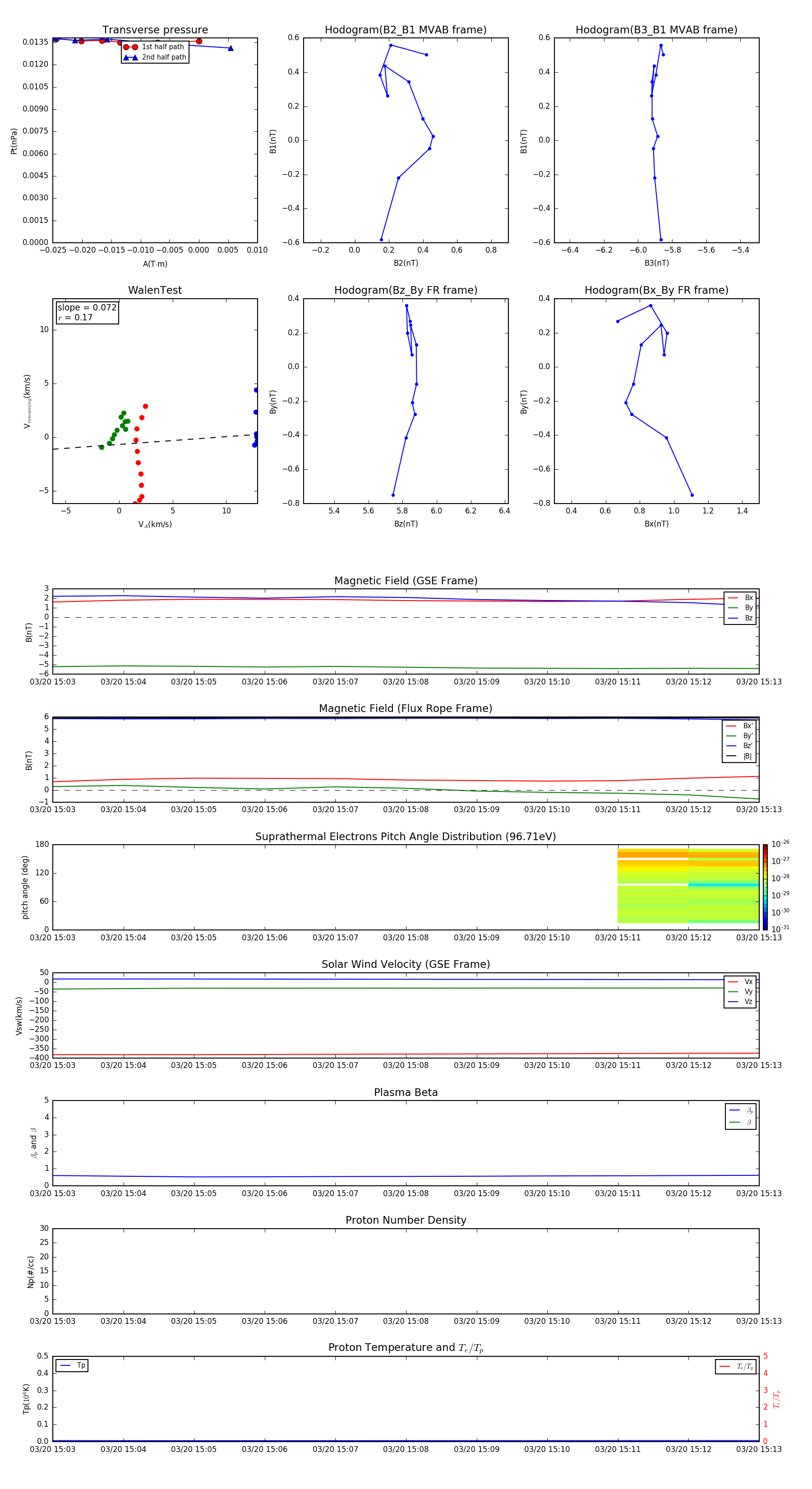
Task: Click the "Magnetic Field (GSE Frame)" title
Action: pos(406,581)
